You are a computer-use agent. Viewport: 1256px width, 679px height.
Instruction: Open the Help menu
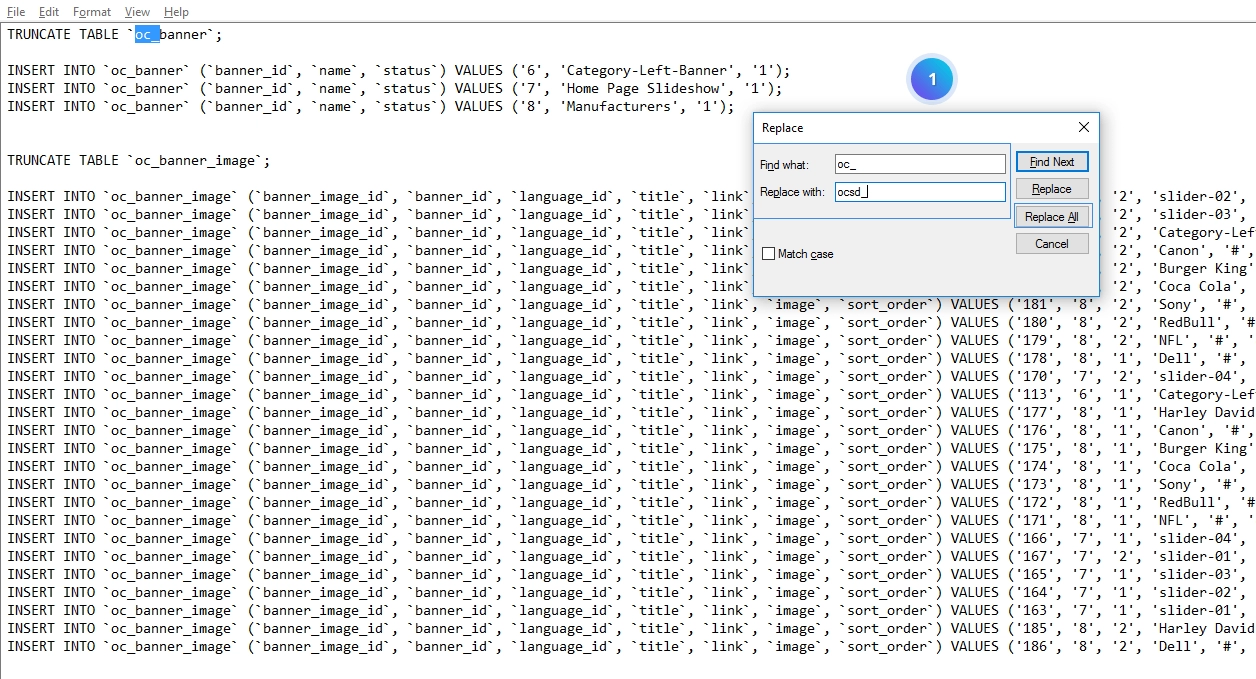point(176,12)
